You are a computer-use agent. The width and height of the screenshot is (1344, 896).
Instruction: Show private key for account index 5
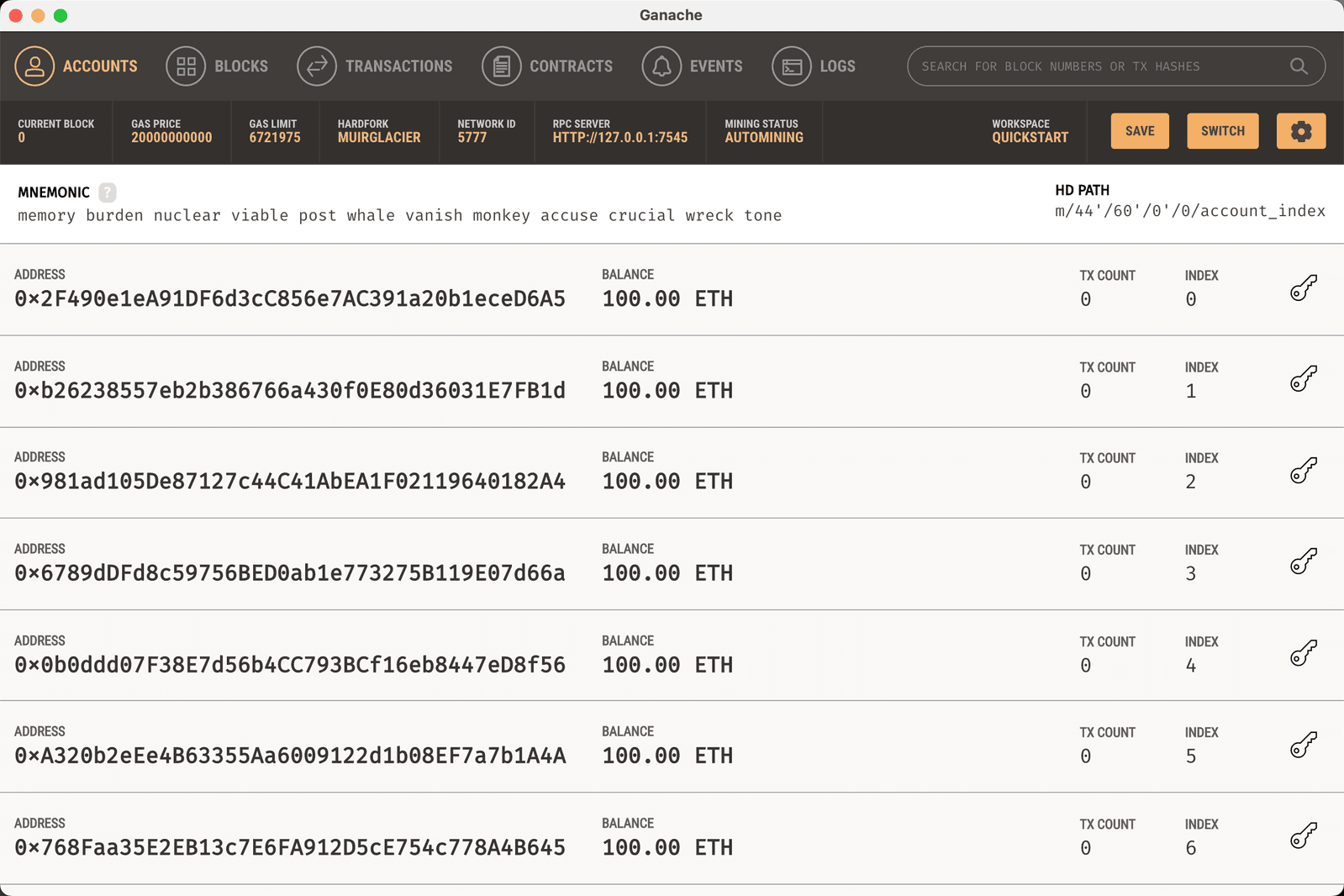(1304, 745)
